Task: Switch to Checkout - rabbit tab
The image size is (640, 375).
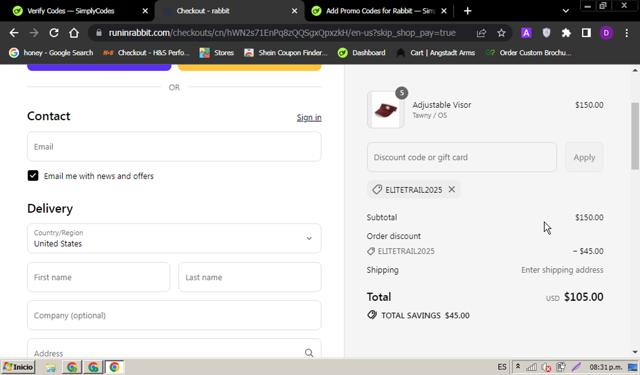Action: tap(203, 11)
